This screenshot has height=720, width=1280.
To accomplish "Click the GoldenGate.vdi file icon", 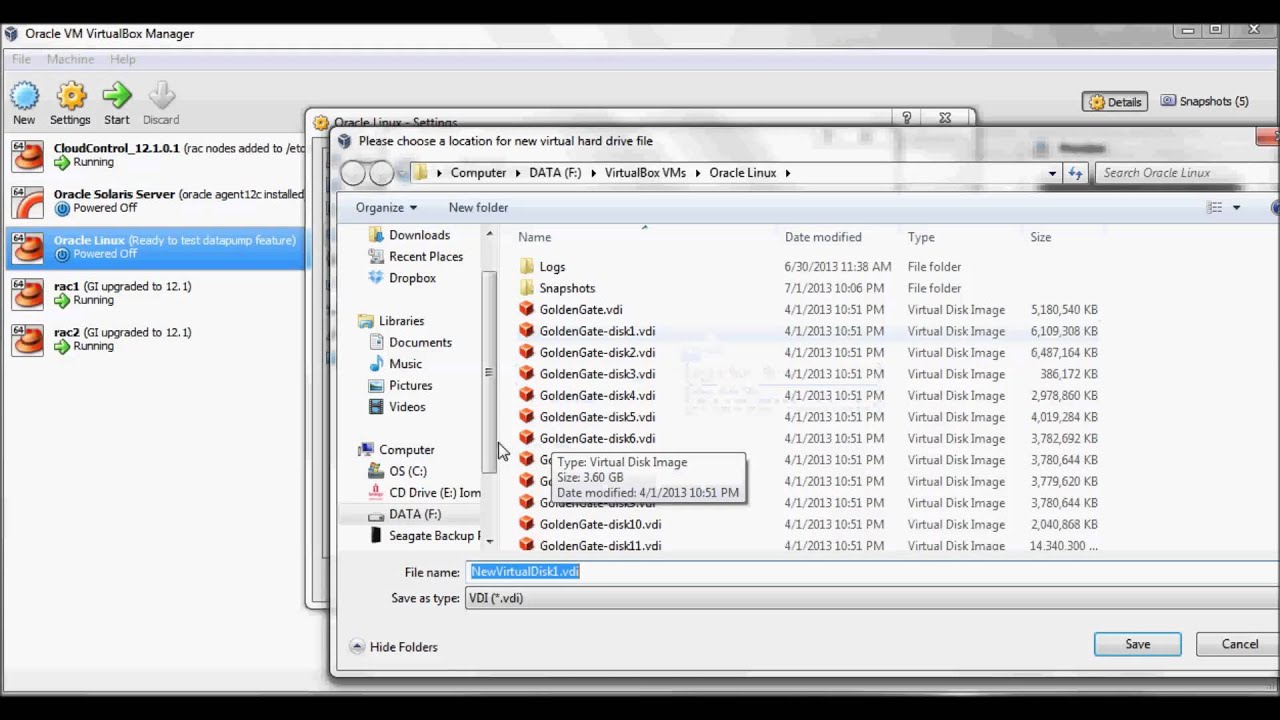I will [x=527, y=309].
